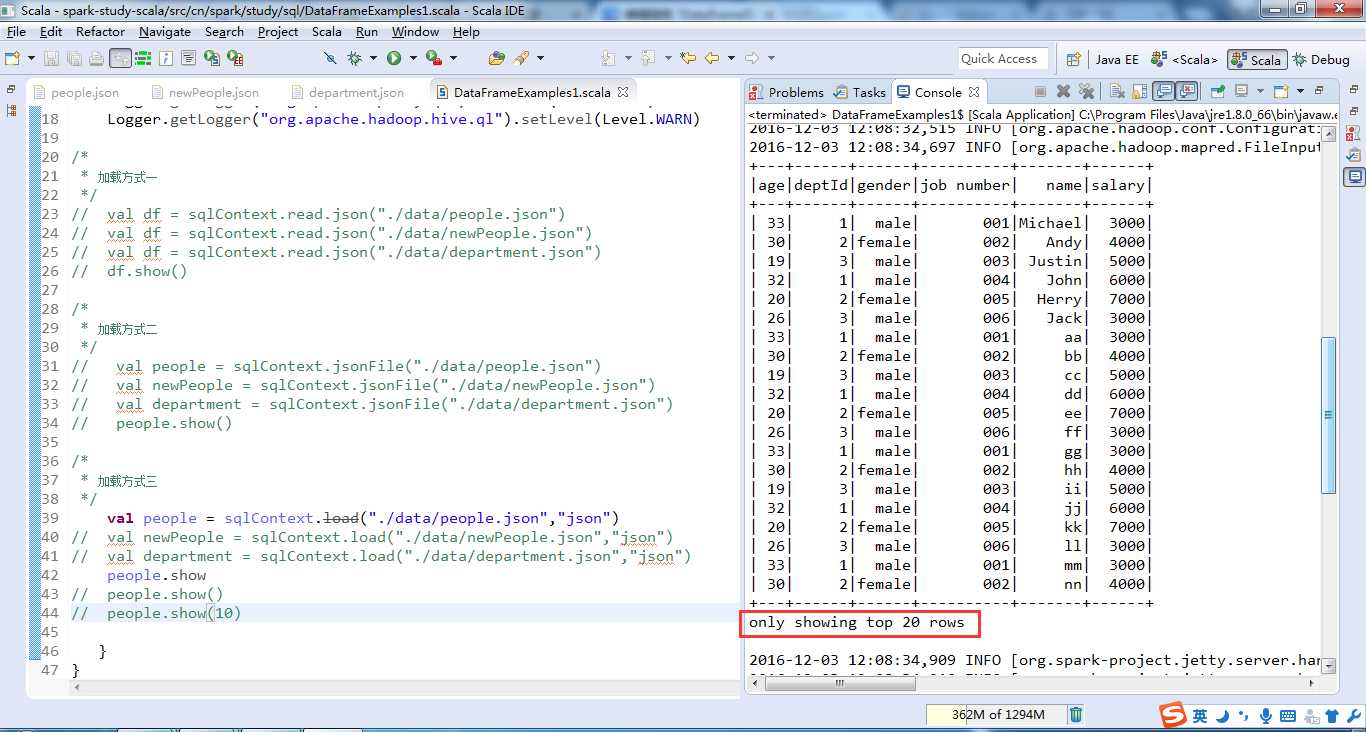Open Back navigation history dropdown

(731, 58)
